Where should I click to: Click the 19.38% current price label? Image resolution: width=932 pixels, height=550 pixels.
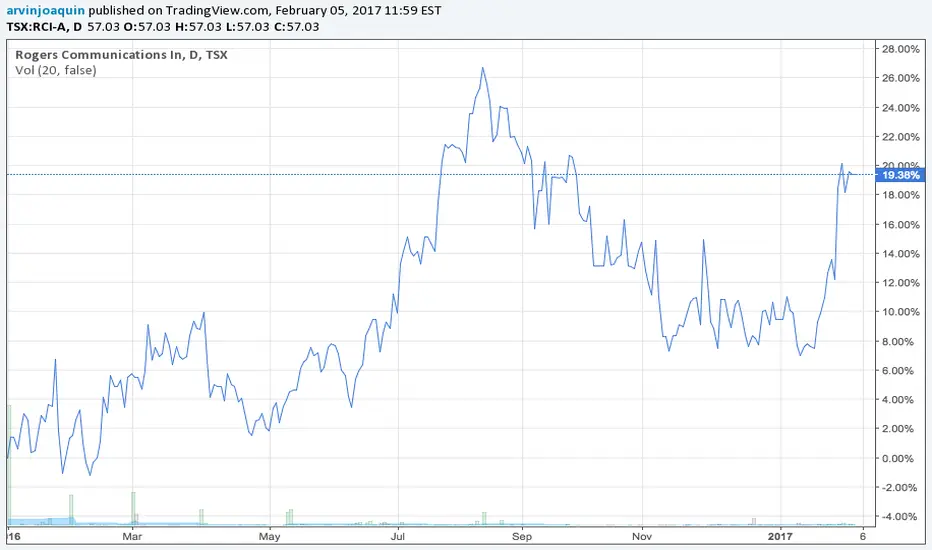(x=900, y=175)
